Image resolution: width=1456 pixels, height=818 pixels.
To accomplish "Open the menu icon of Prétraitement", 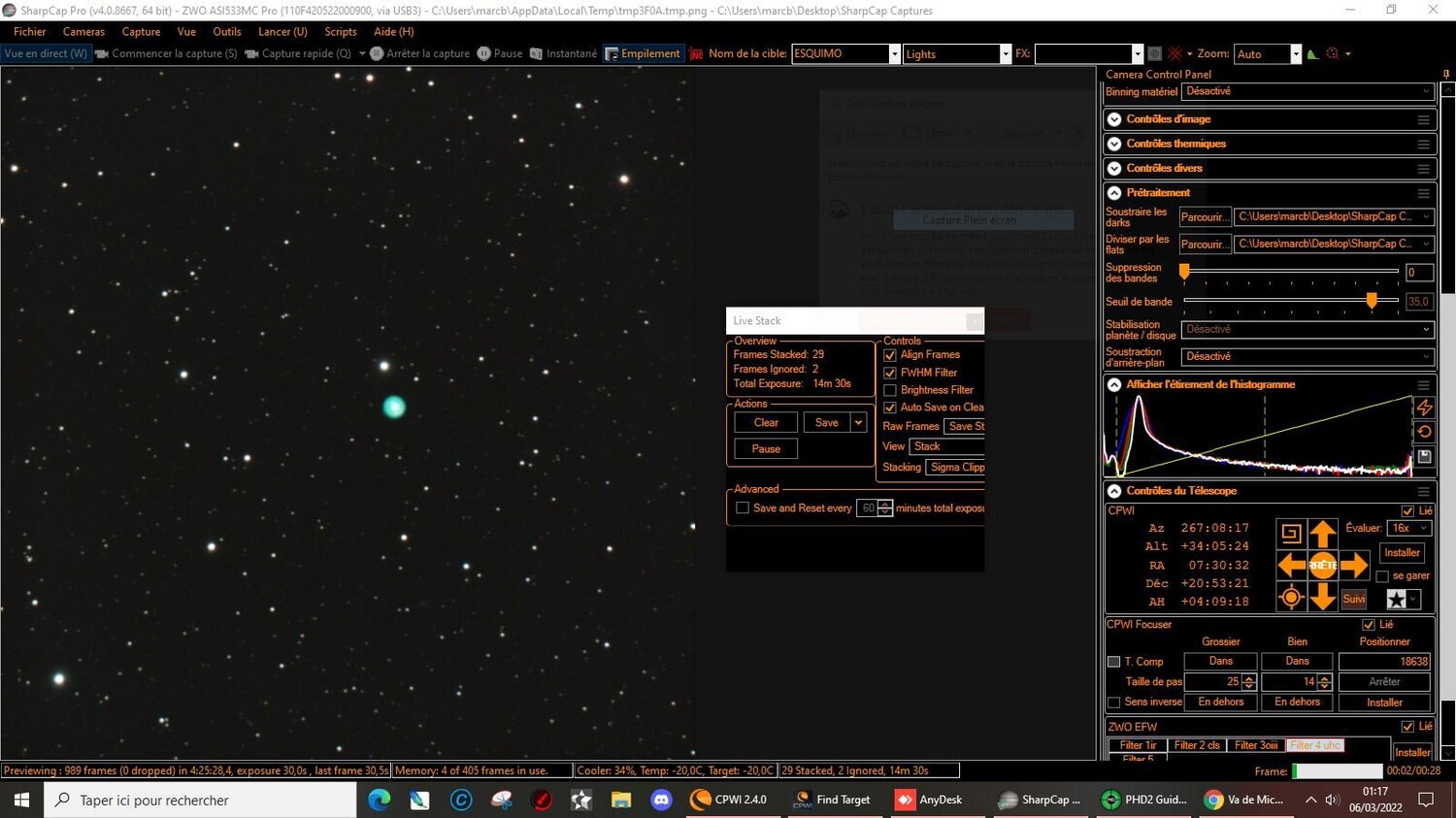I will (x=1423, y=193).
